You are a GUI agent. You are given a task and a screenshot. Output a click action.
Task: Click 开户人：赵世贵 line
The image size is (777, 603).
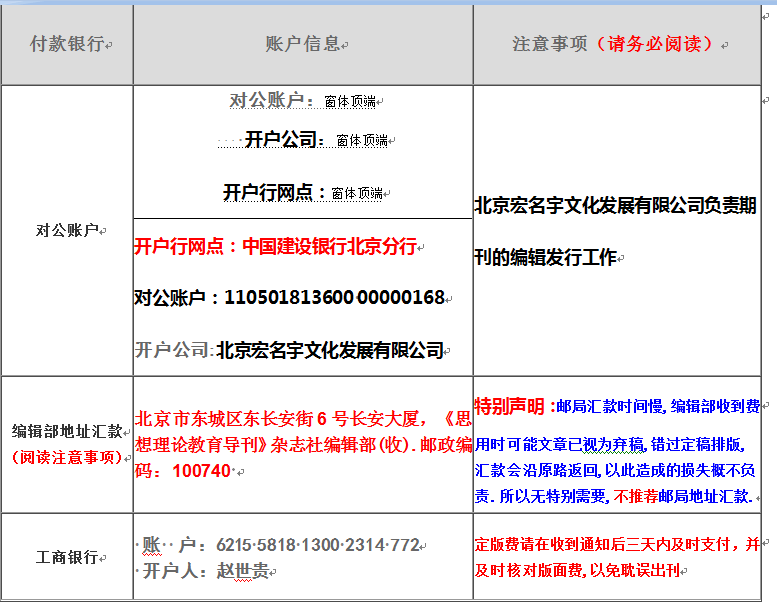click(x=206, y=571)
